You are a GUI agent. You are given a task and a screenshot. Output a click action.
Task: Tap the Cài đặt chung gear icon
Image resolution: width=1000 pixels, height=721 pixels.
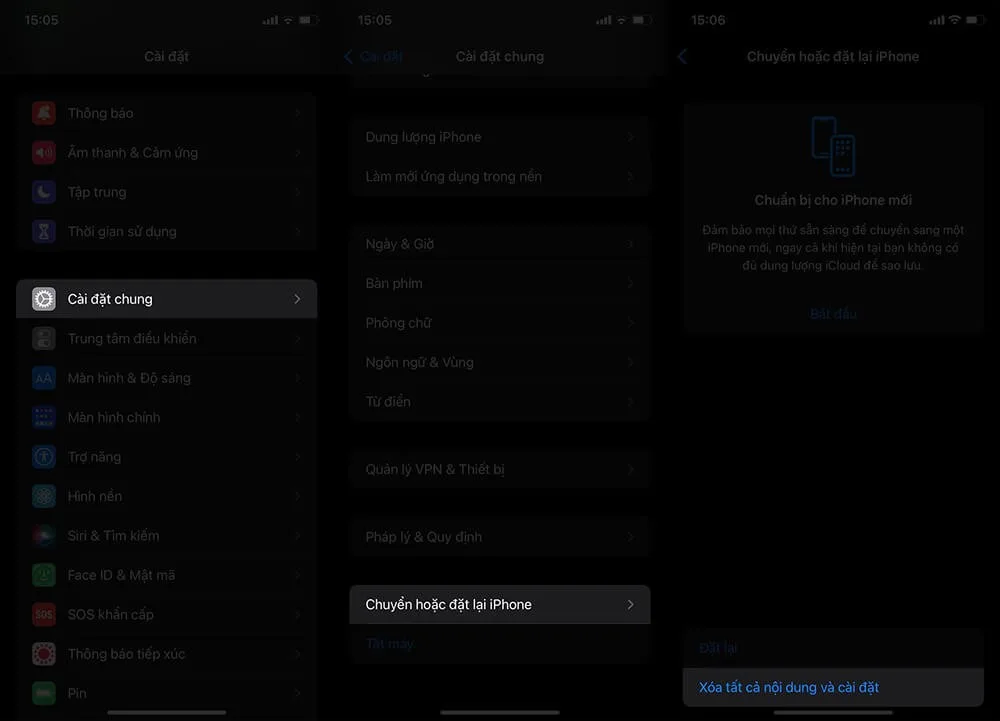(x=44, y=299)
